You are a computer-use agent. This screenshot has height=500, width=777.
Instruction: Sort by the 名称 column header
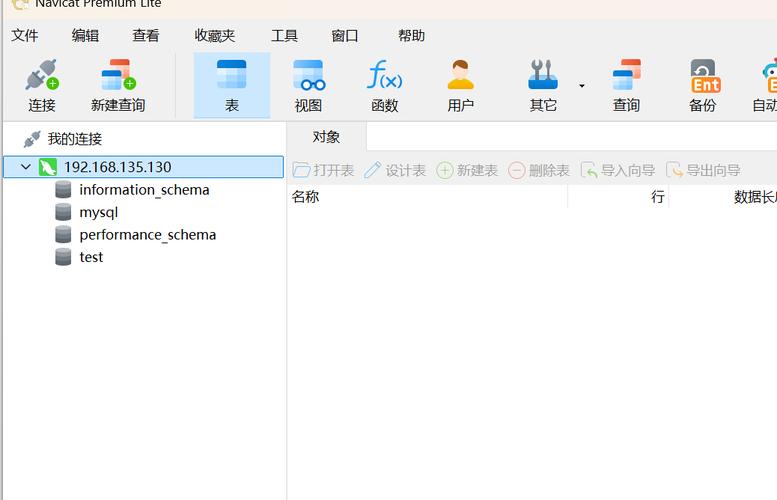point(427,197)
